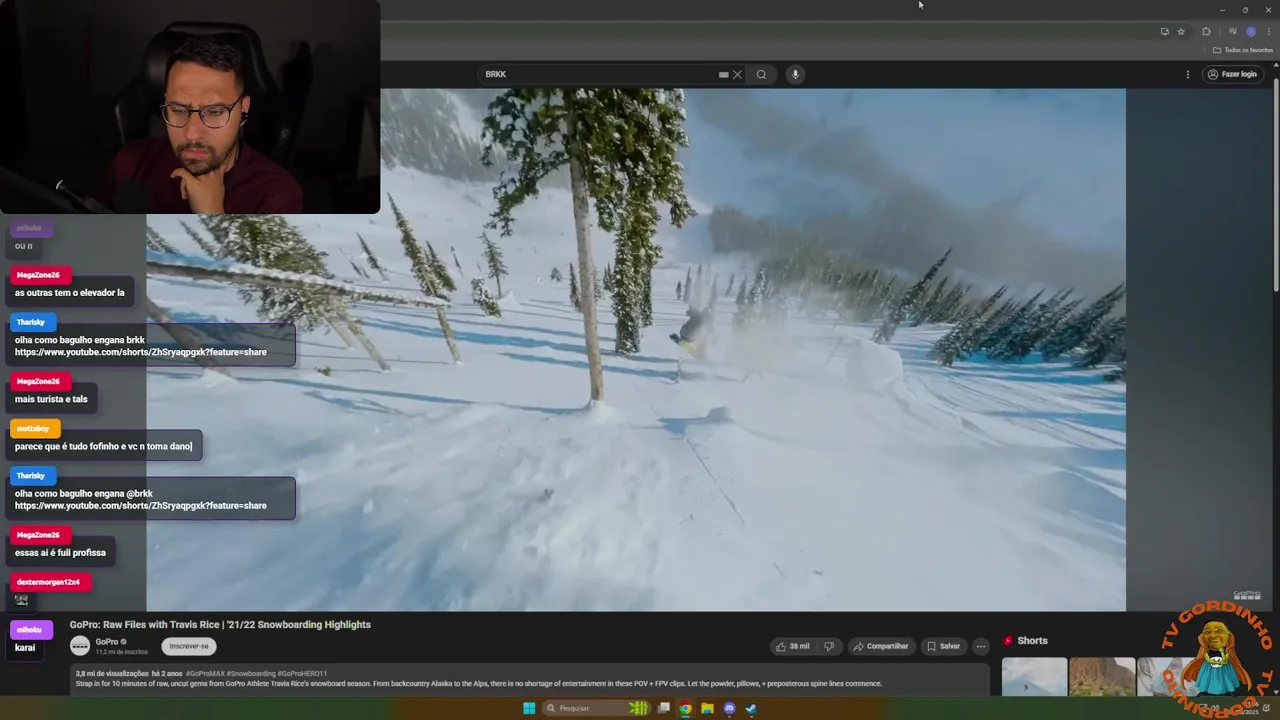This screenshot has width=1280, height=720.
Task: Click the #GoProMAX hashtag
Action: point(205,674)
